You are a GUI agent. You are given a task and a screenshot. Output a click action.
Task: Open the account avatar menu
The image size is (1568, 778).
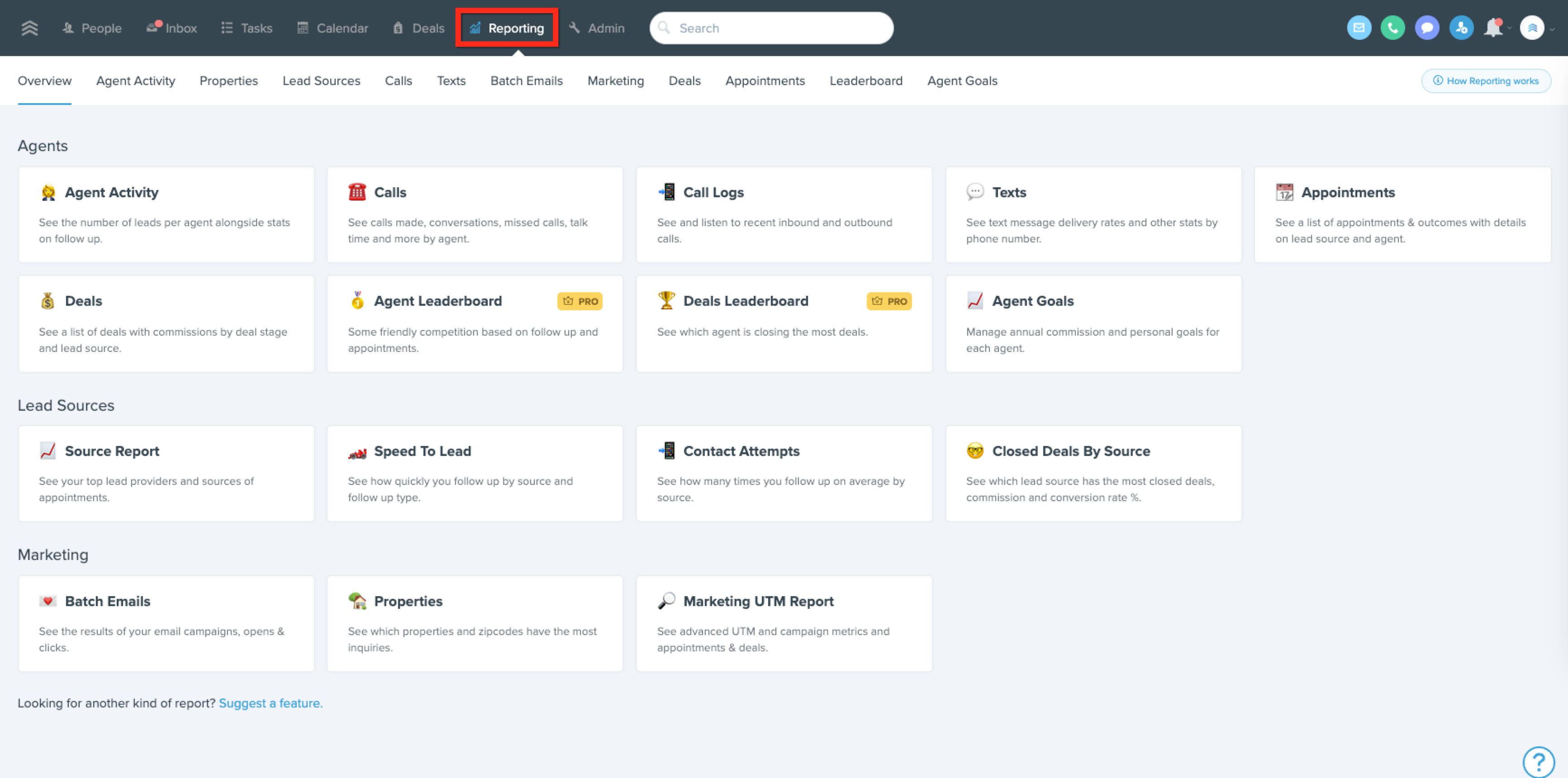click(x=1532, y=28)
